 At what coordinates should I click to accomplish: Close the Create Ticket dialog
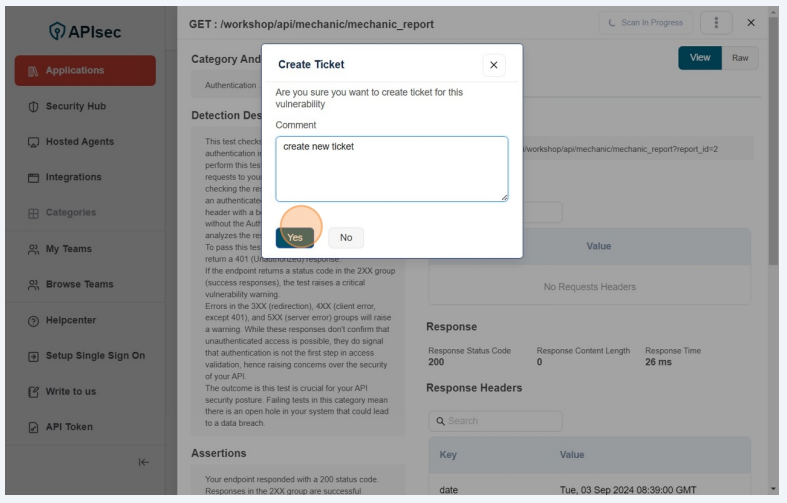tap(494, 65)
